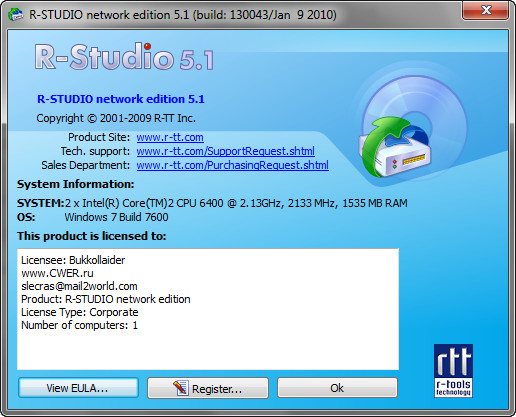This screenshot has height=417, width=516.
Task: Click the pencil icon on Register button
Action: (180, 388)
